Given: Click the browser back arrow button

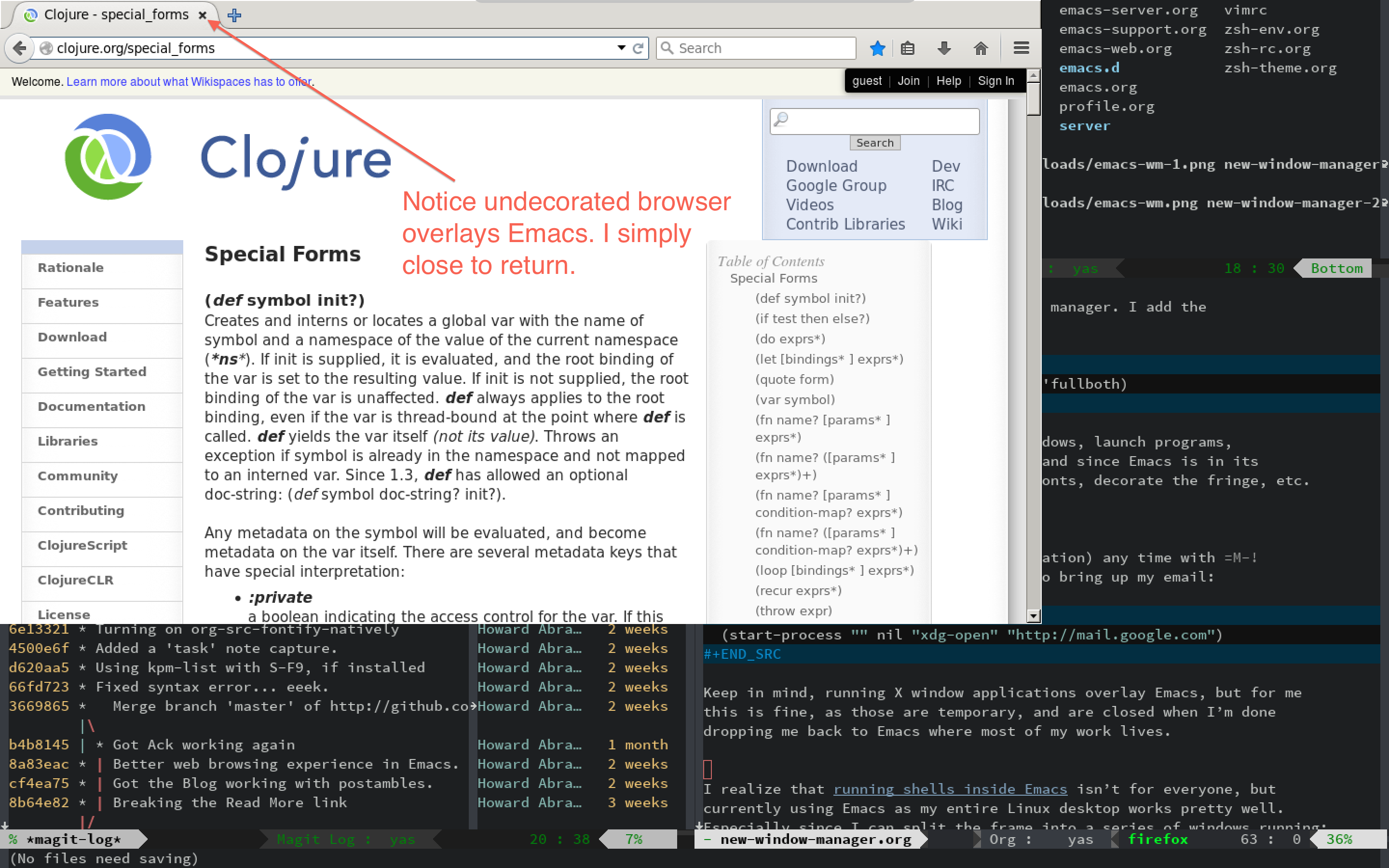Looking at the screenshot, I should (x=19, y=48).
